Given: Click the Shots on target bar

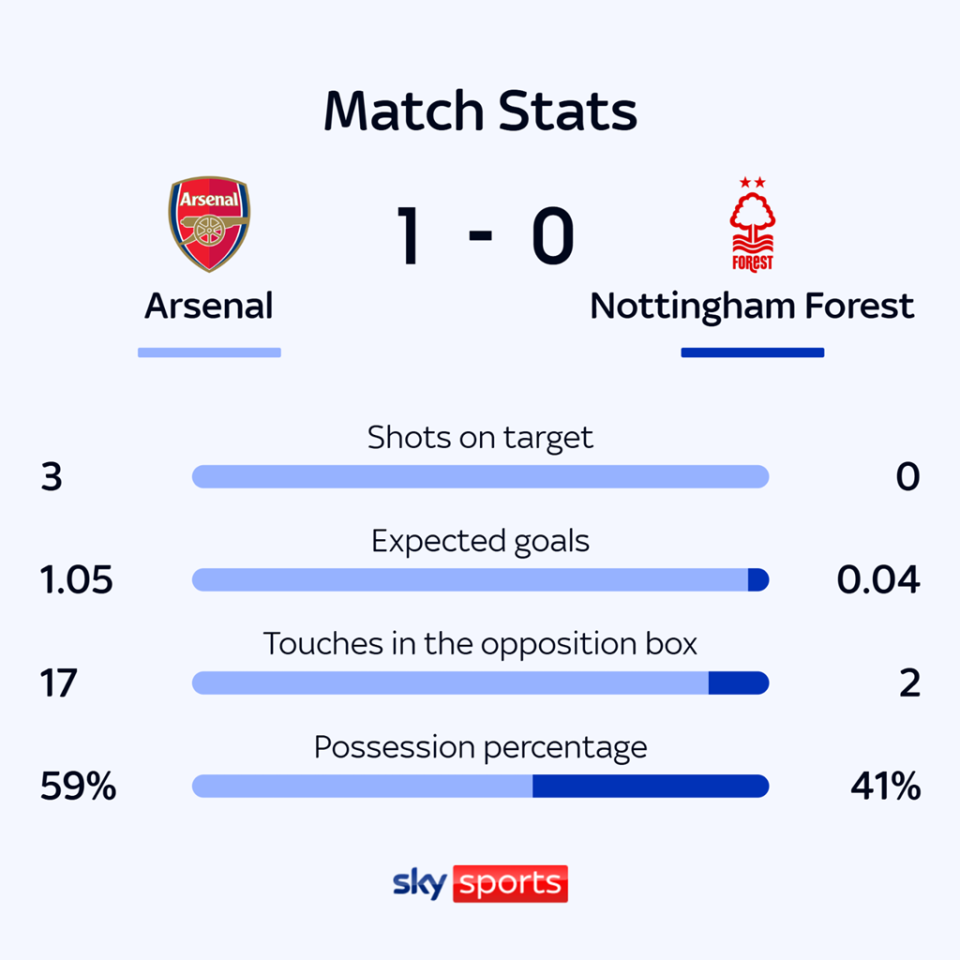Looking at the screenshot, I should [x=480, y=476].
